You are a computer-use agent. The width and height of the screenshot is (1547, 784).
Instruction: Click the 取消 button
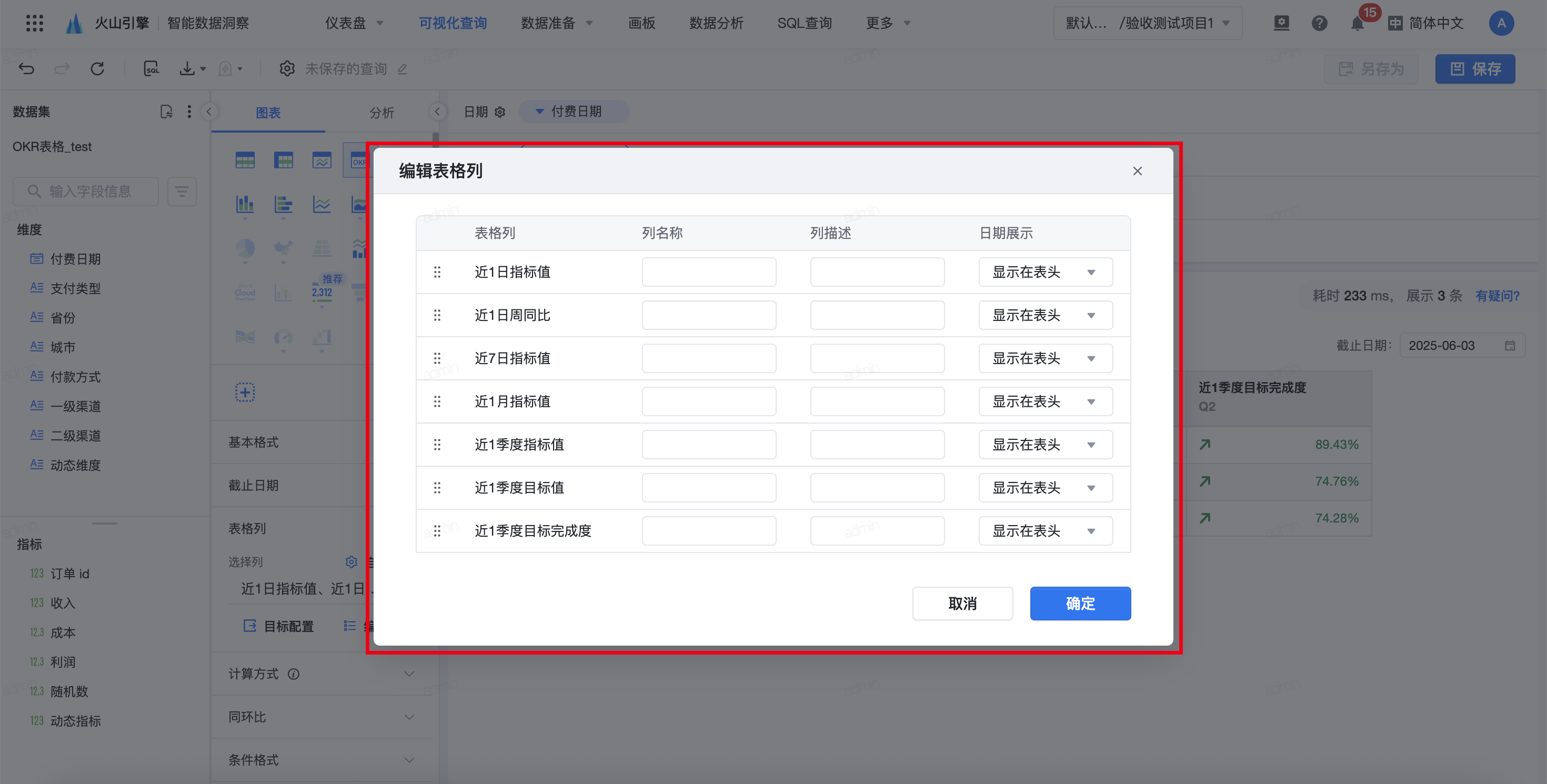pyautogui.click(x=963, y=604)
